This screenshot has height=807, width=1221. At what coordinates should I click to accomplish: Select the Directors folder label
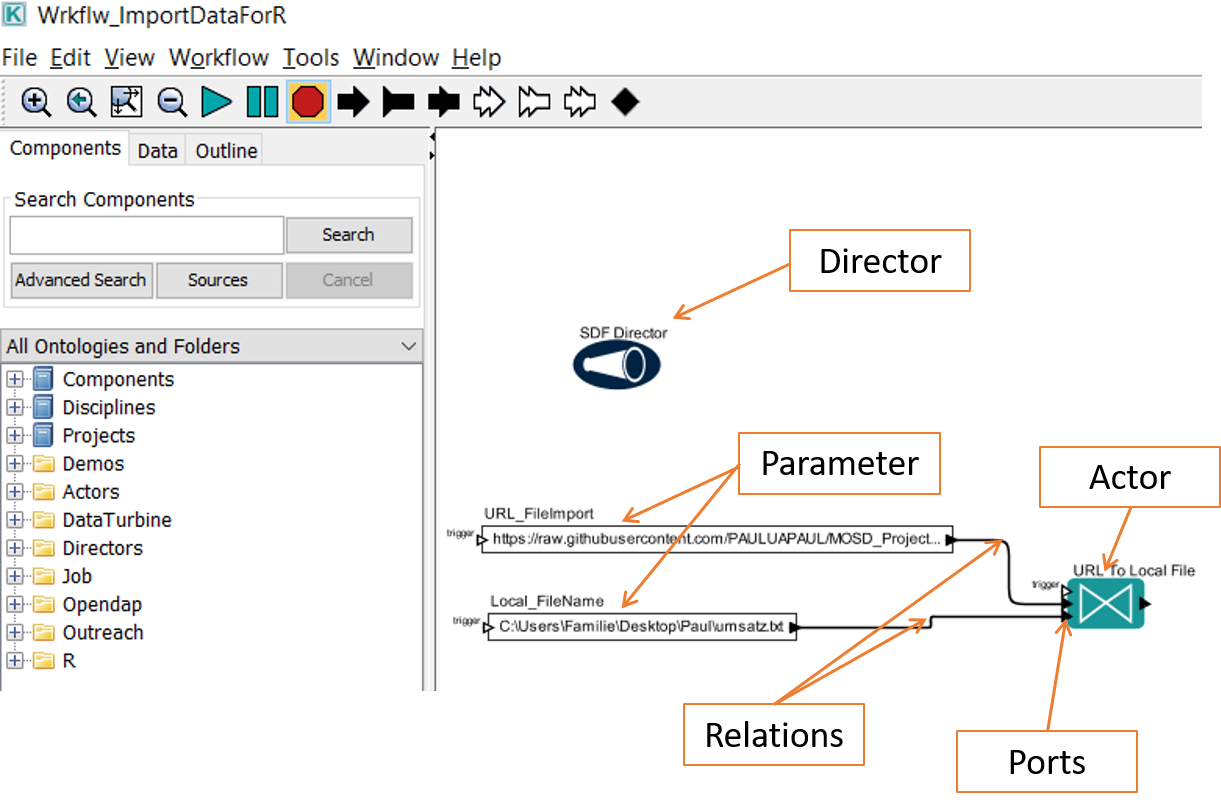click(x=103, y=548)
